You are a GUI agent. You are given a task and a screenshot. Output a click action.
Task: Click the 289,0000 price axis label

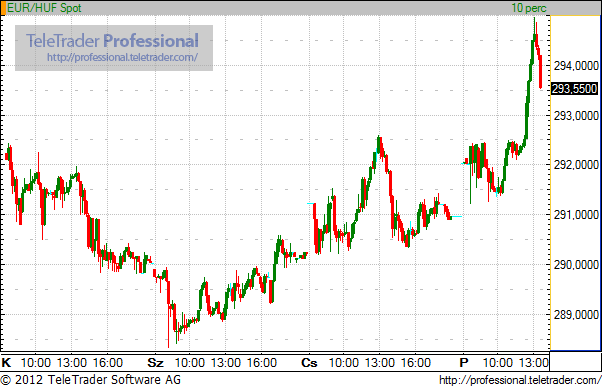pos(576,315)
